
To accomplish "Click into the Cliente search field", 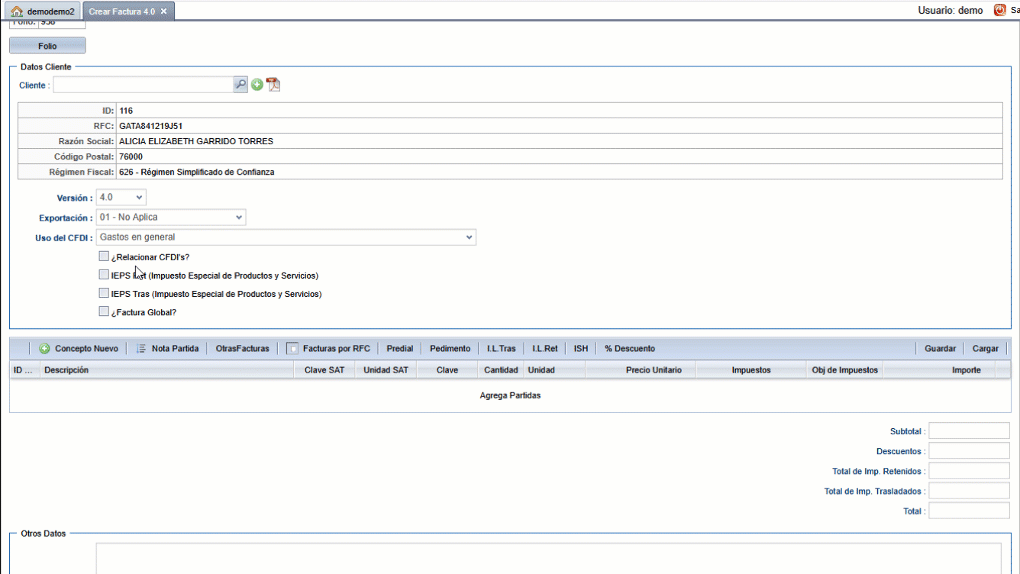I will pyautogui.click(x=143, y=85).
